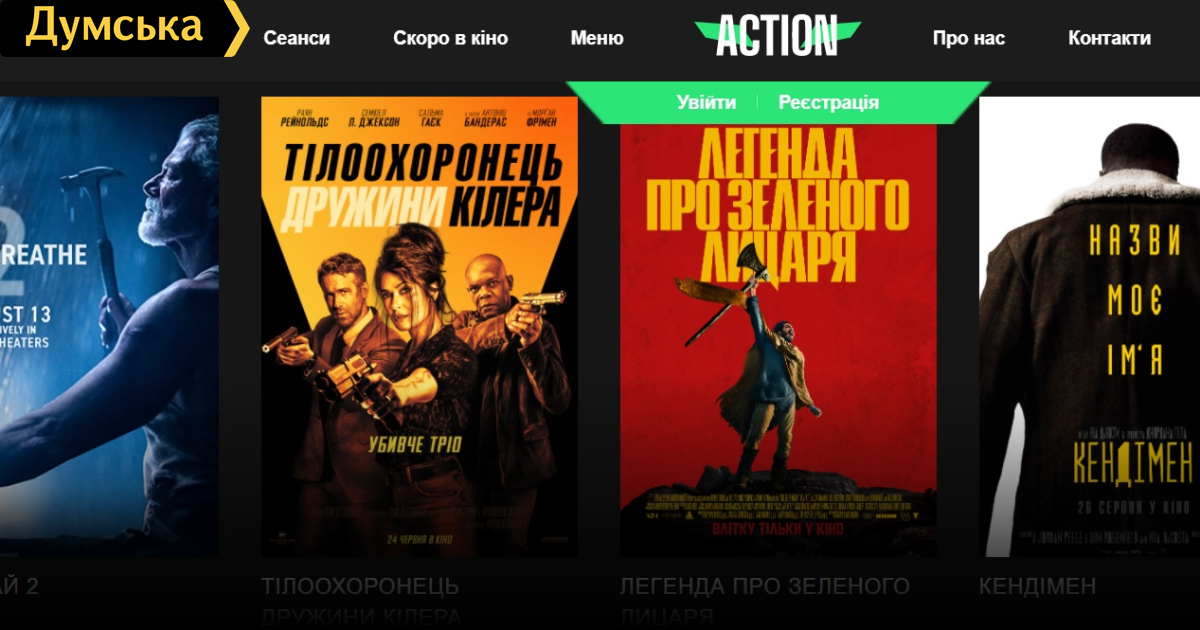Viewport: 1200px width, 630px height.
Task: Open the Контакти page
Action: 1109,38
